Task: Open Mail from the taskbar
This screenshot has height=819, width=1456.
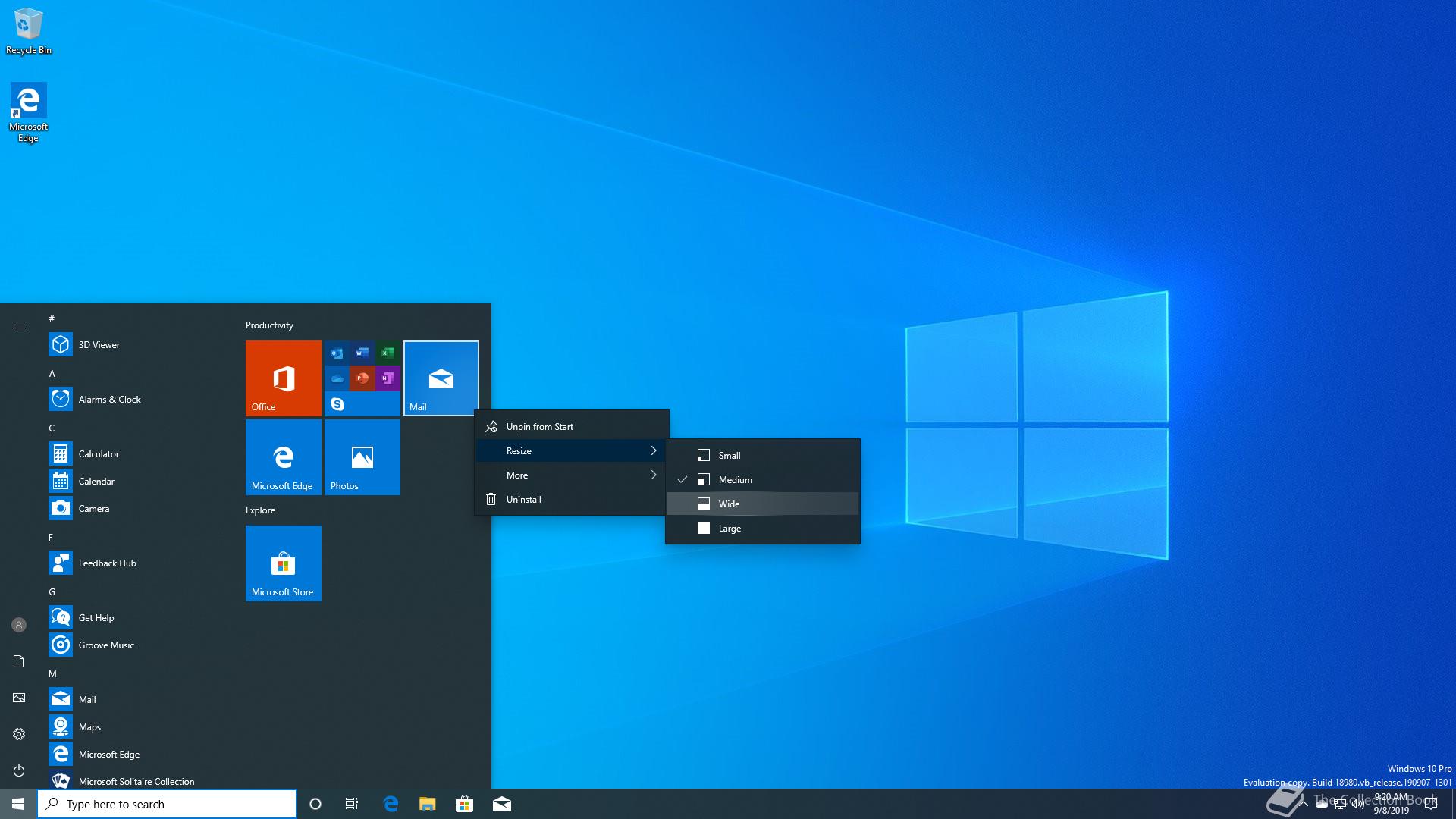Action: (x=502, y=804)
